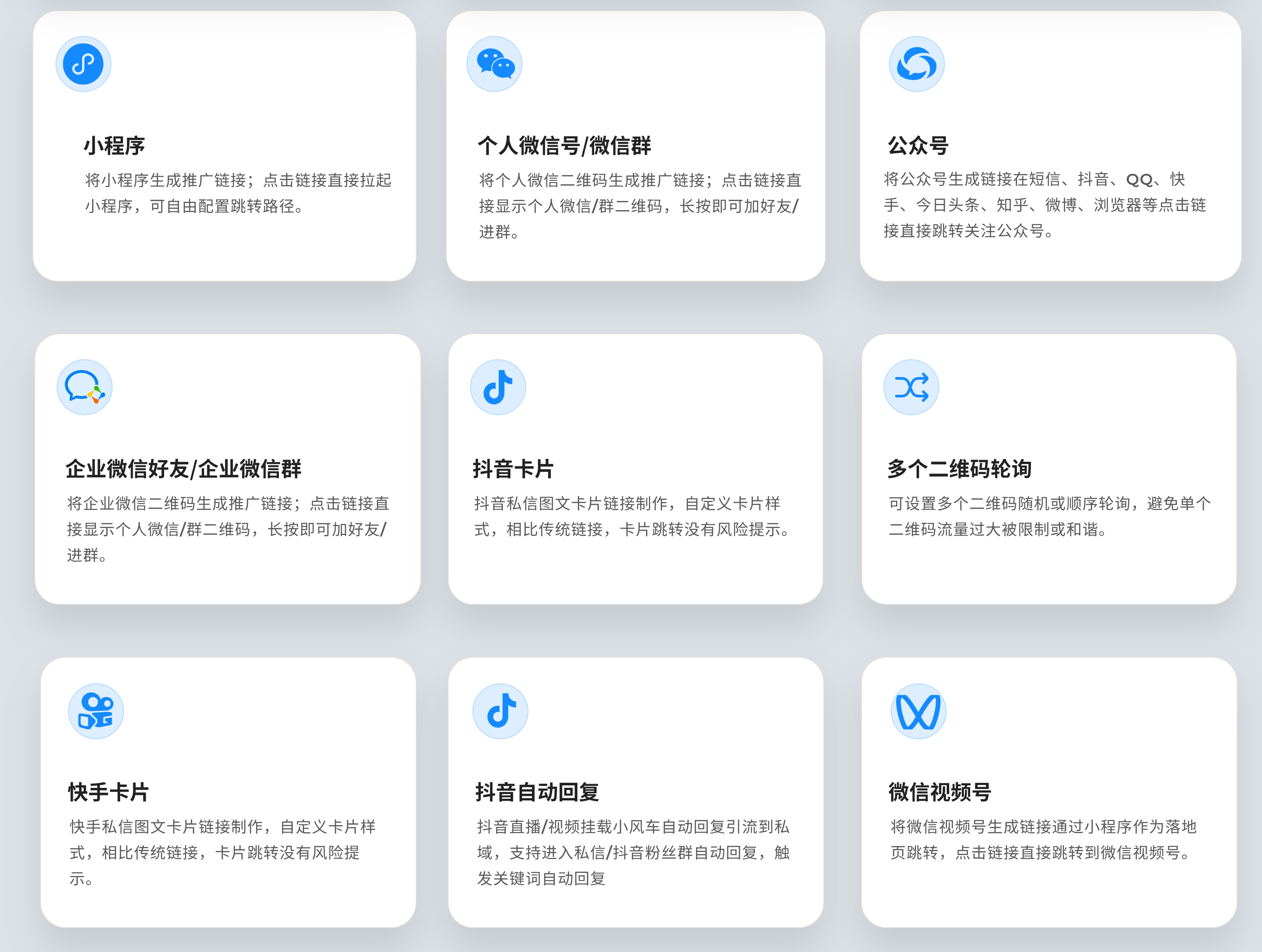Select the 快手卡片 heading
The height and width of the screenshot is (952, 1262).
[108, 792]
